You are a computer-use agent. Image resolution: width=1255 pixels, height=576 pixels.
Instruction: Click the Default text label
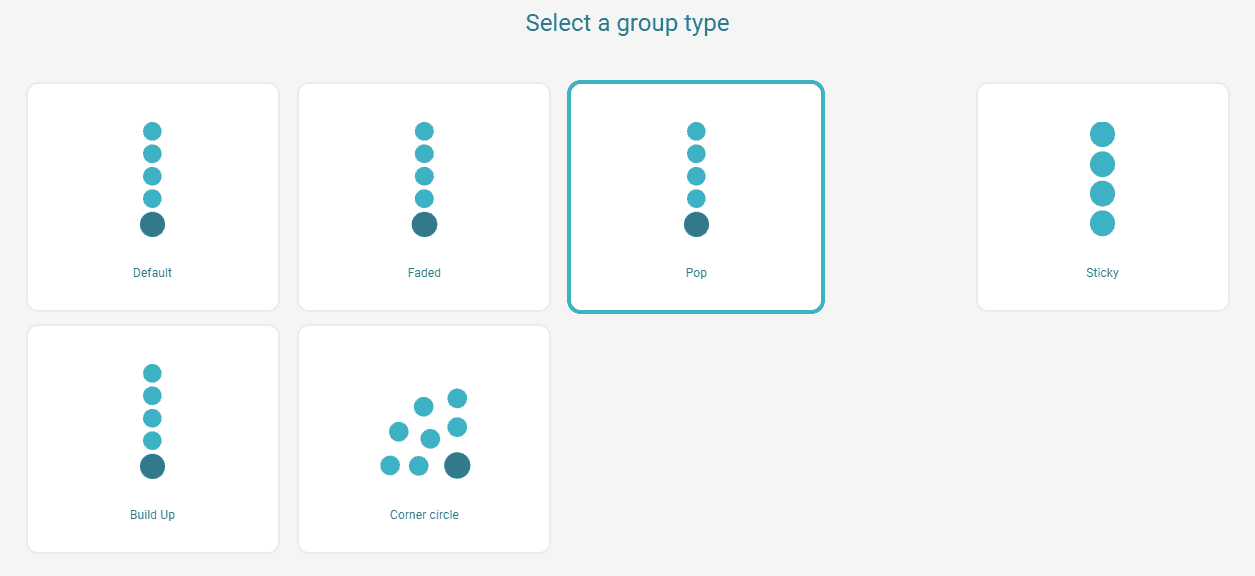[152, 272]
